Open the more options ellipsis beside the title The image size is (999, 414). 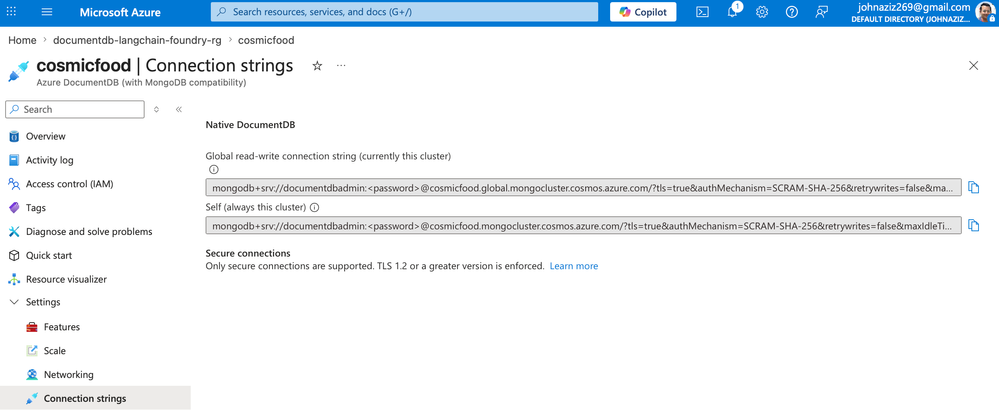(x=341, y=66)
